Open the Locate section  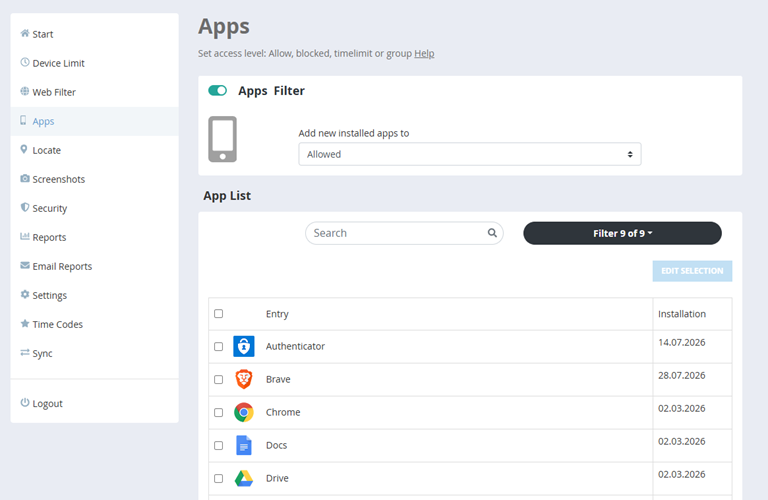94,150
